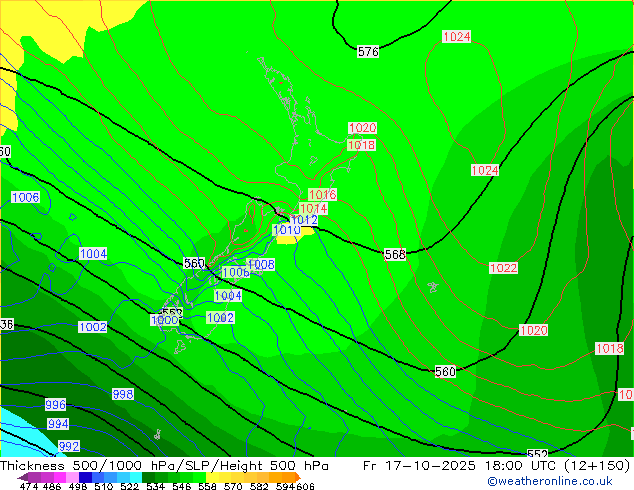The image size is (634, 490).
Task: Click the purple swatch in the thickness legend
Action: (x=34, y=477)
